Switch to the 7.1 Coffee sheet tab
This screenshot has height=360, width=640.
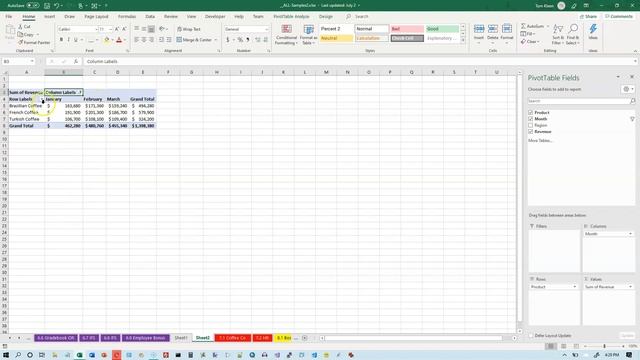point(233,338)
